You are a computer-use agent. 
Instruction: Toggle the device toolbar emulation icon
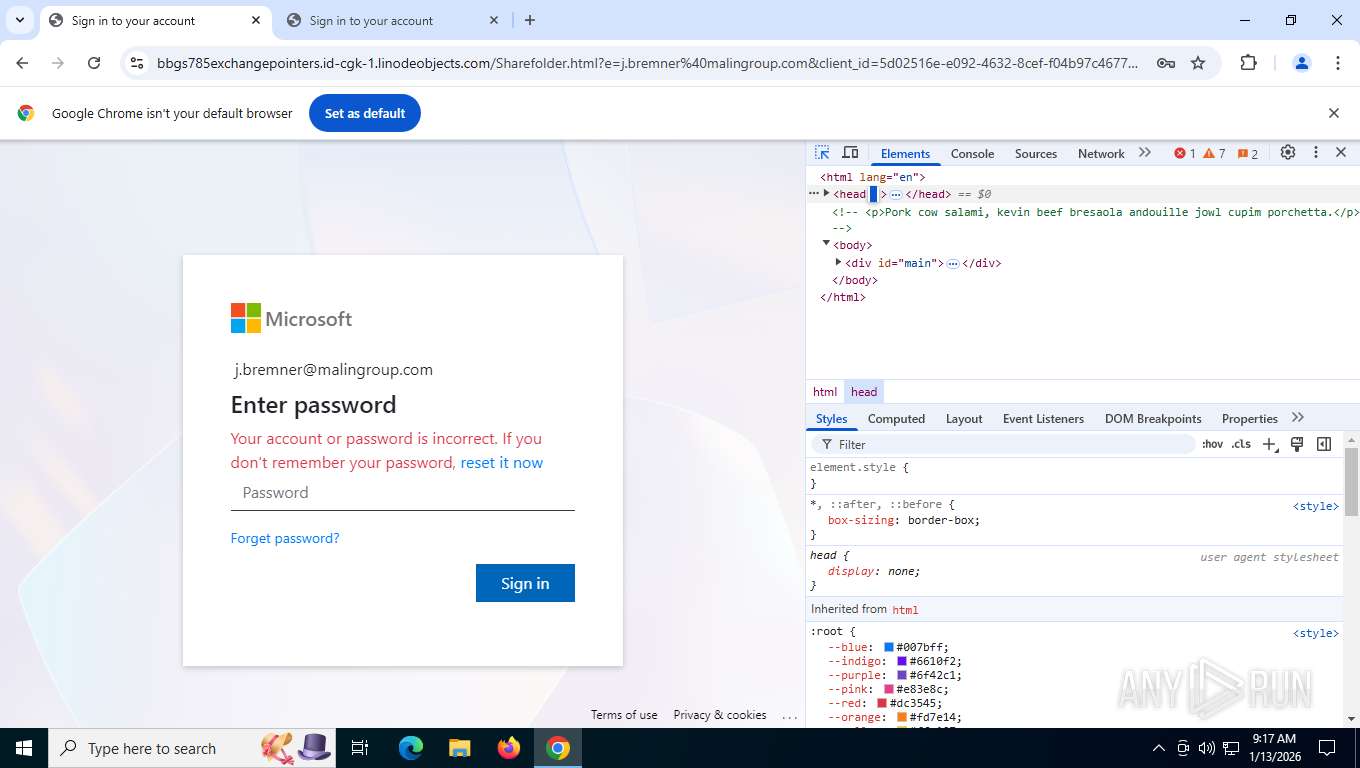tap(850, 153)
